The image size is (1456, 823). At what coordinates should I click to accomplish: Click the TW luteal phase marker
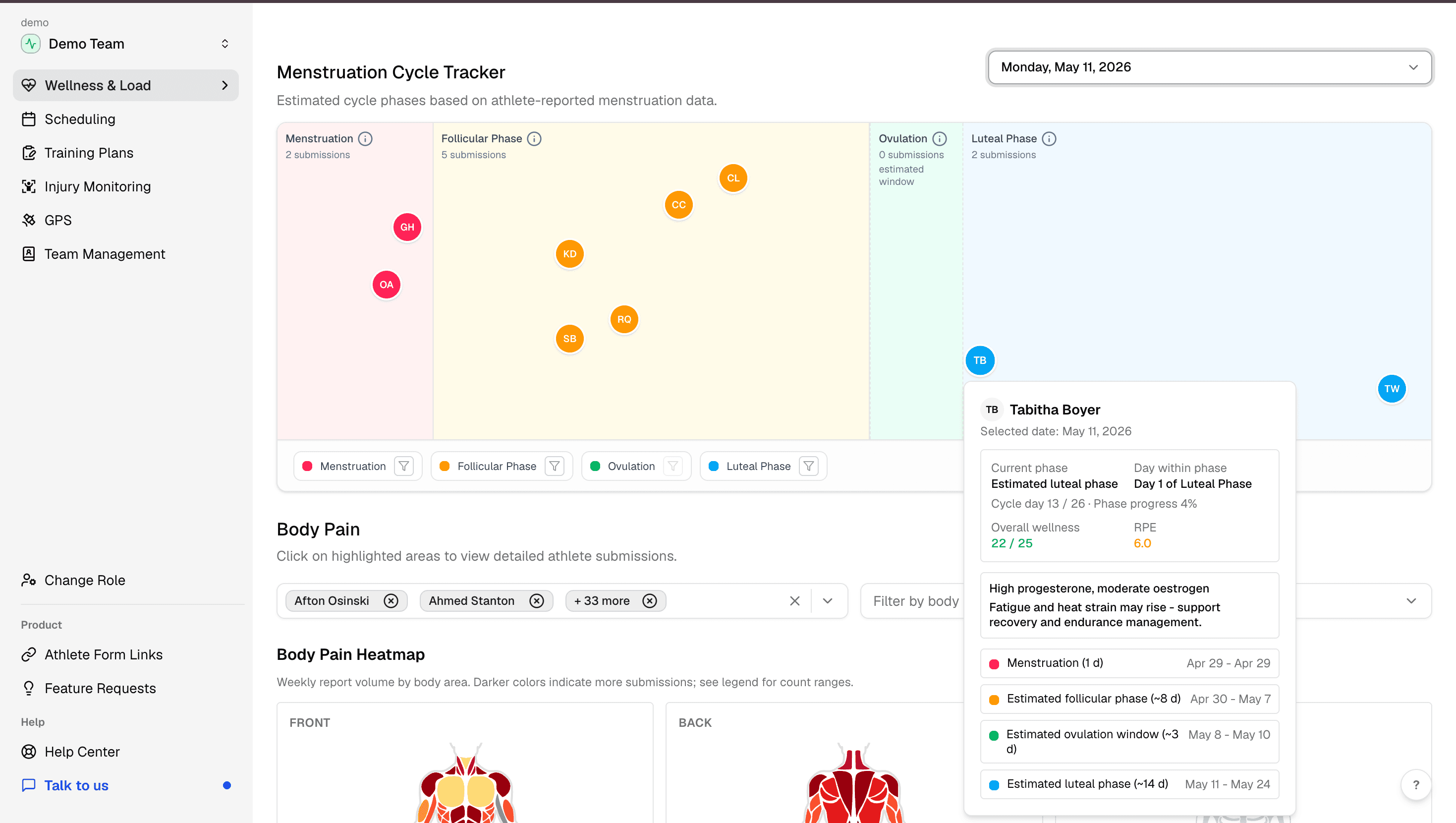(x=1392, y=389)
